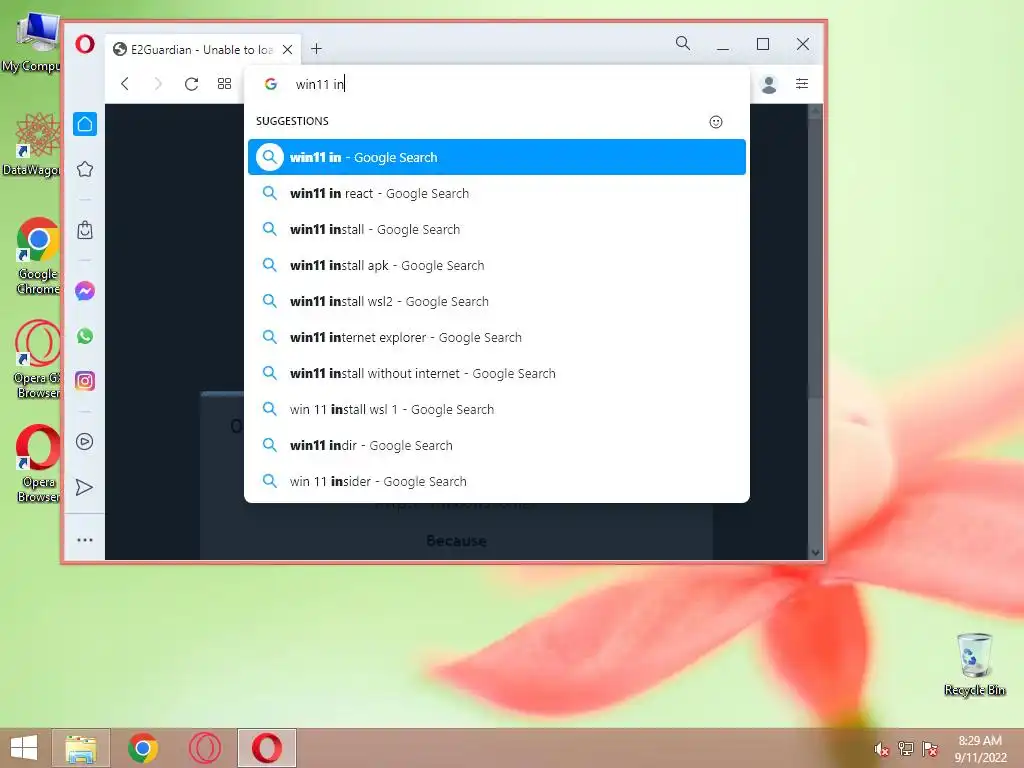Open Shopping bag icon in sidebar
The image size is (1024, 768).
[85, 230]
